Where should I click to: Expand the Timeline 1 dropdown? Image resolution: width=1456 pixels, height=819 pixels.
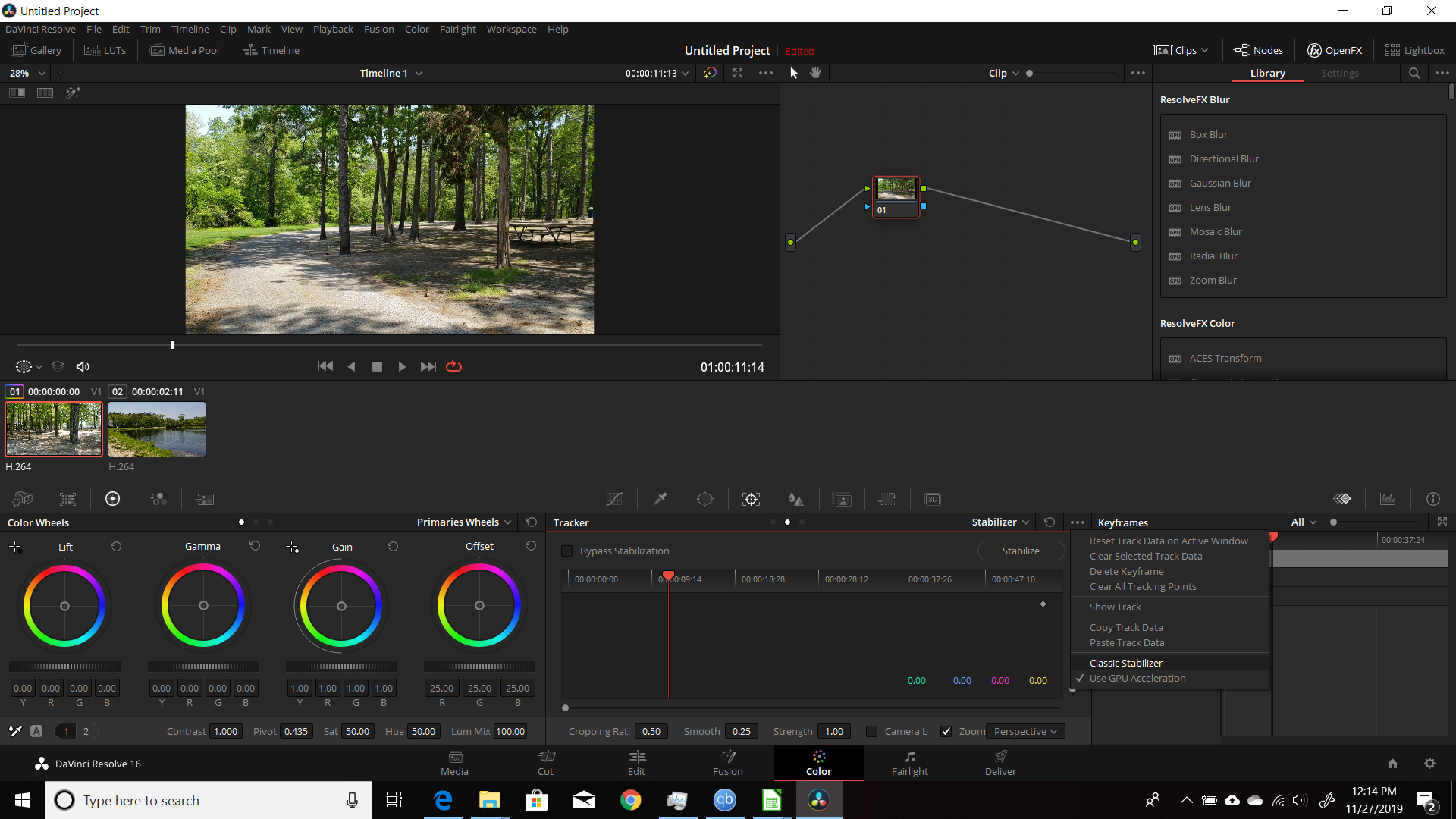coord(419,74)
